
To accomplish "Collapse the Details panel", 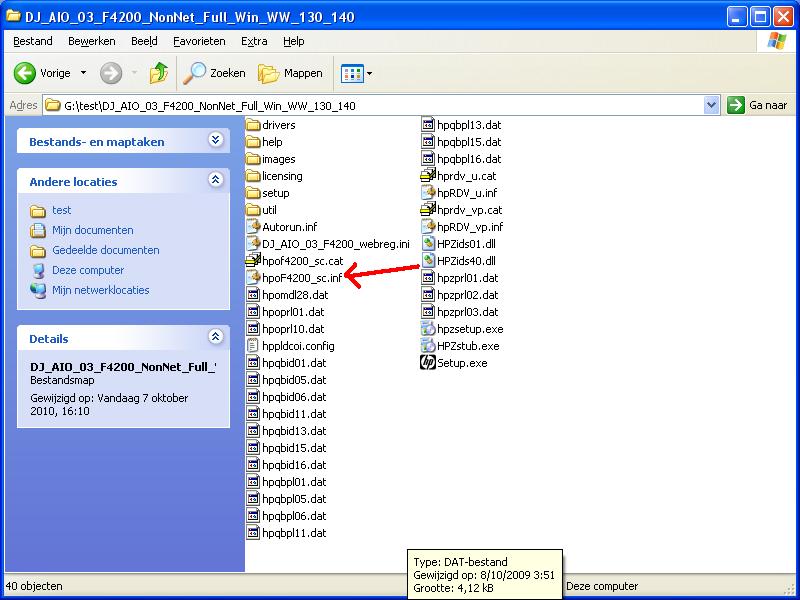I will tap(216, 337).
